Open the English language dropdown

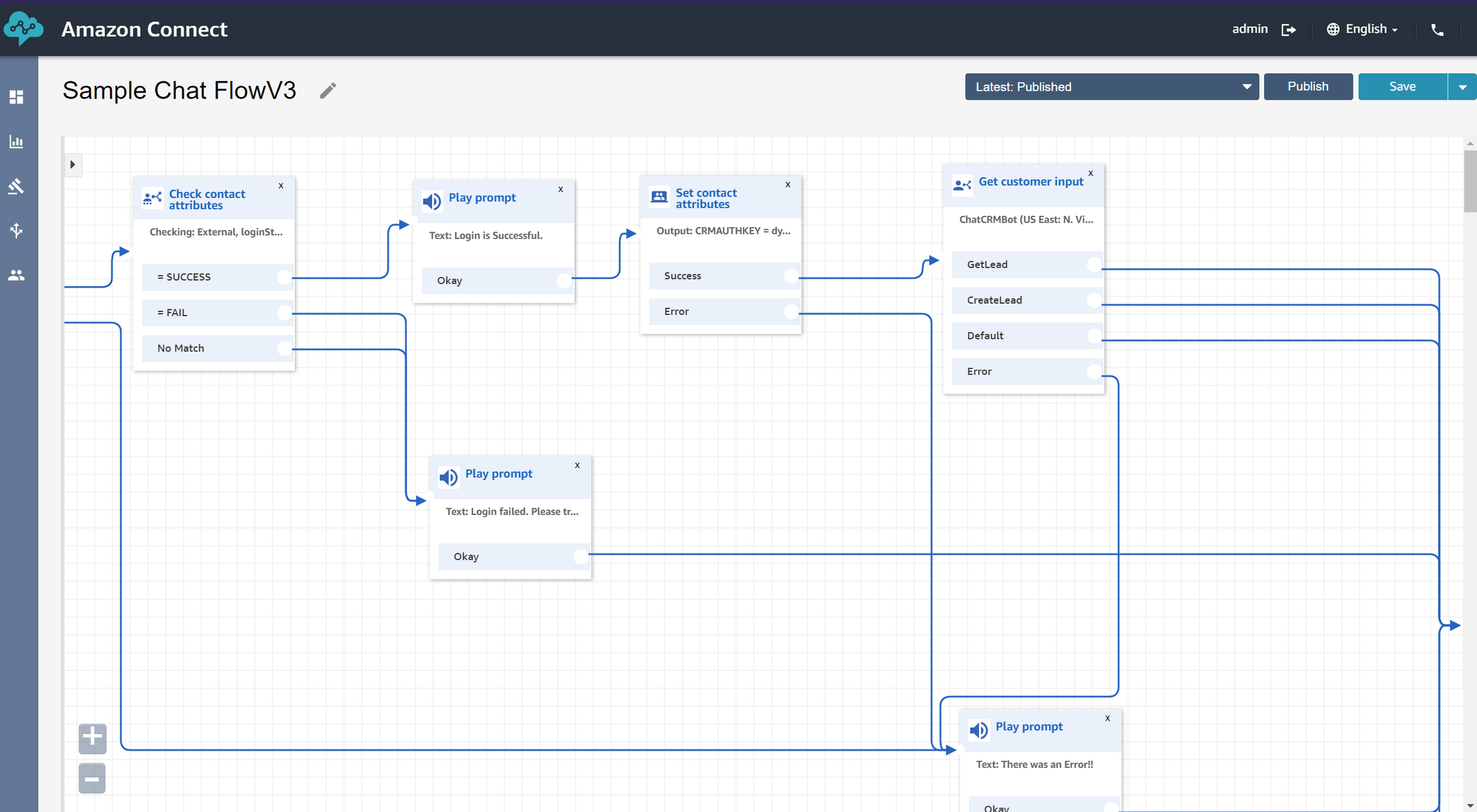[1362, 29]
